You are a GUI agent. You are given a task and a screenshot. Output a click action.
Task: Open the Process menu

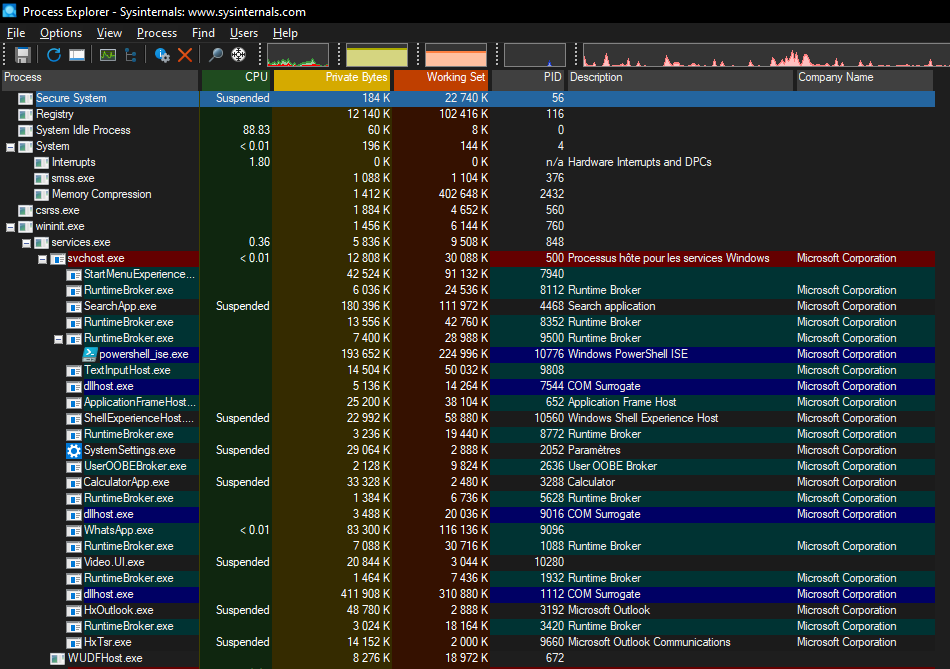click(157, 33)
